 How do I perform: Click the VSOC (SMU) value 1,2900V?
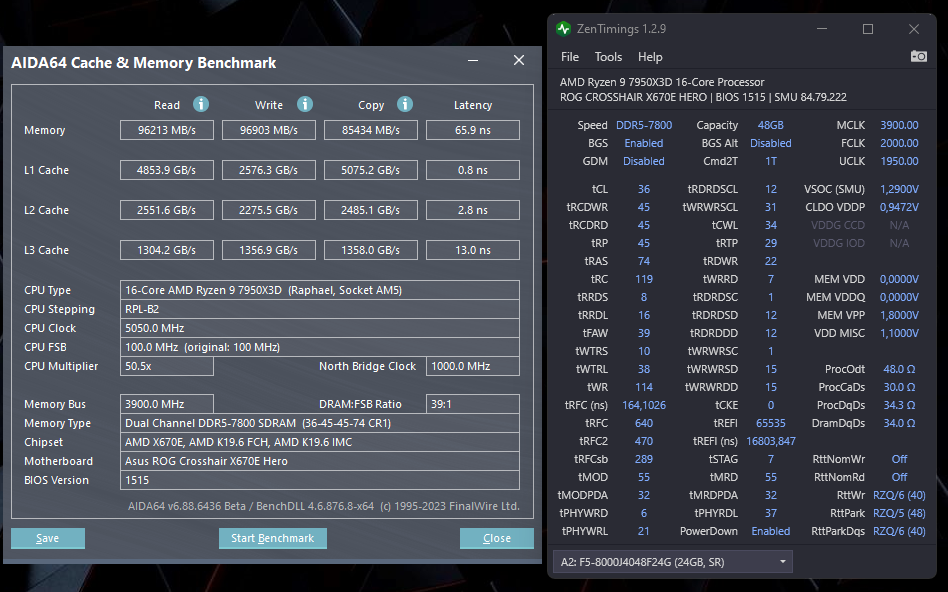899,189
